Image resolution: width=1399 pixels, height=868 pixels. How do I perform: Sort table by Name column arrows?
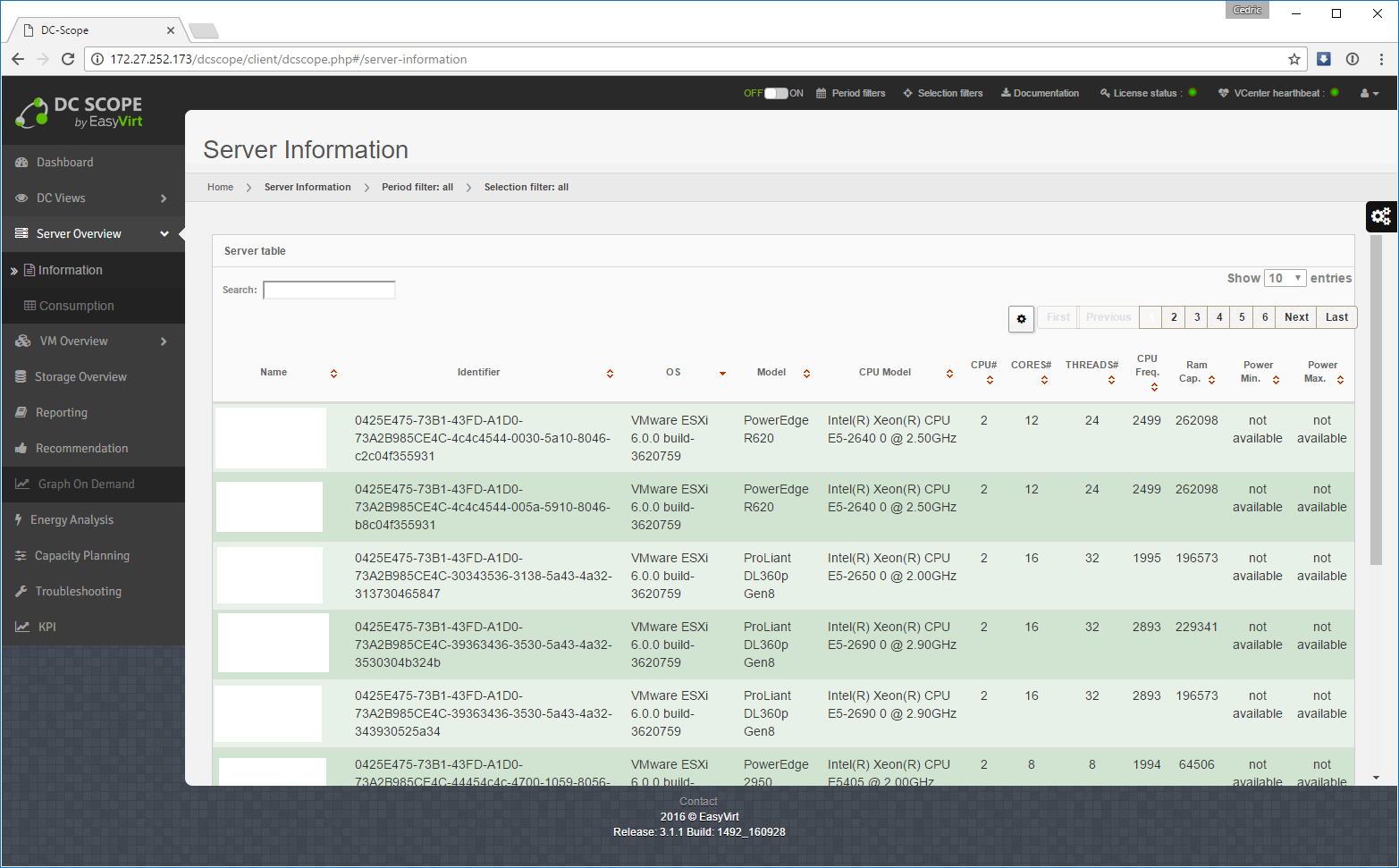coord(333,373)
